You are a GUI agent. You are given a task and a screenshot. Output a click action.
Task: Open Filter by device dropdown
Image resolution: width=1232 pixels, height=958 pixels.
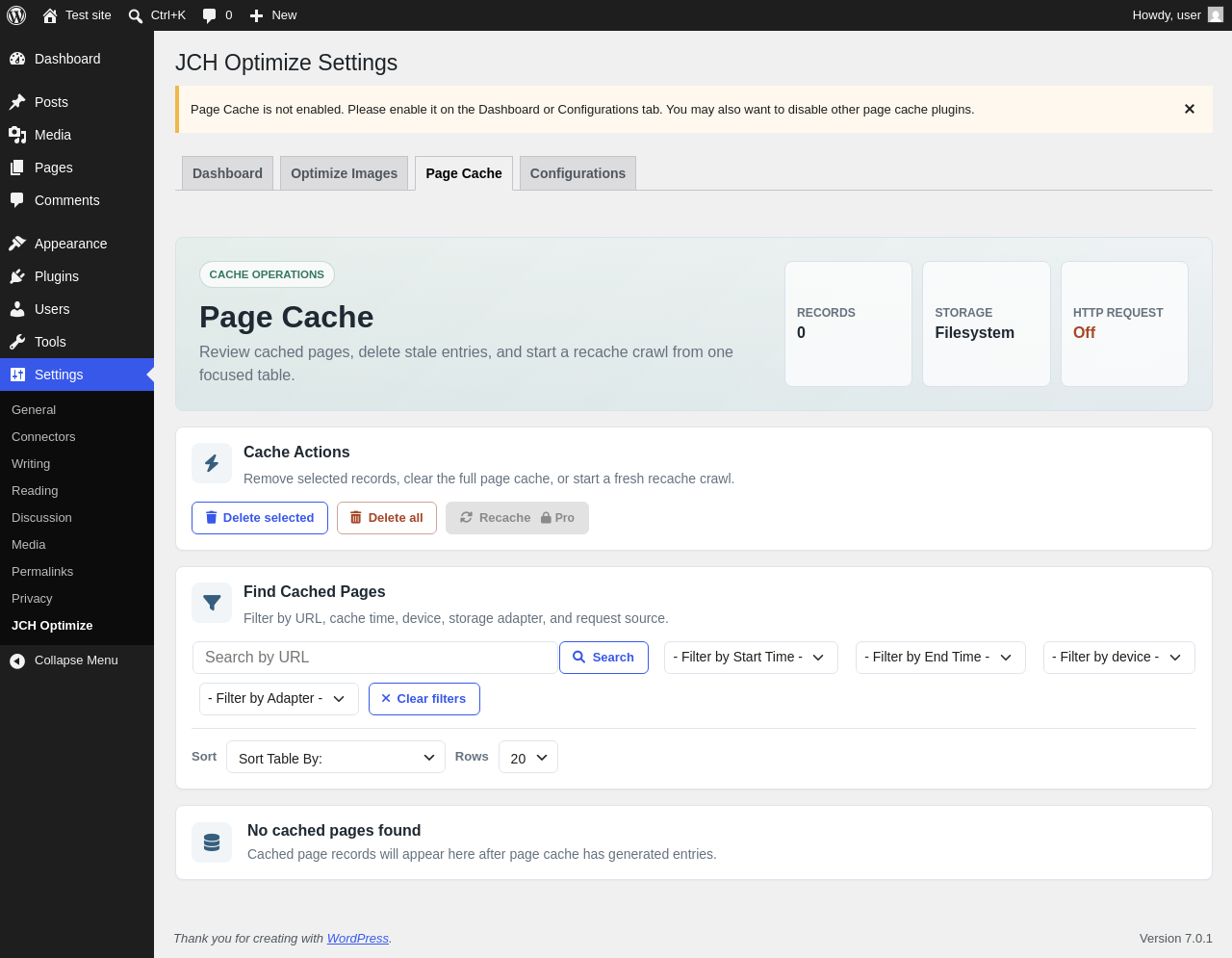(x=1119, y=658)
